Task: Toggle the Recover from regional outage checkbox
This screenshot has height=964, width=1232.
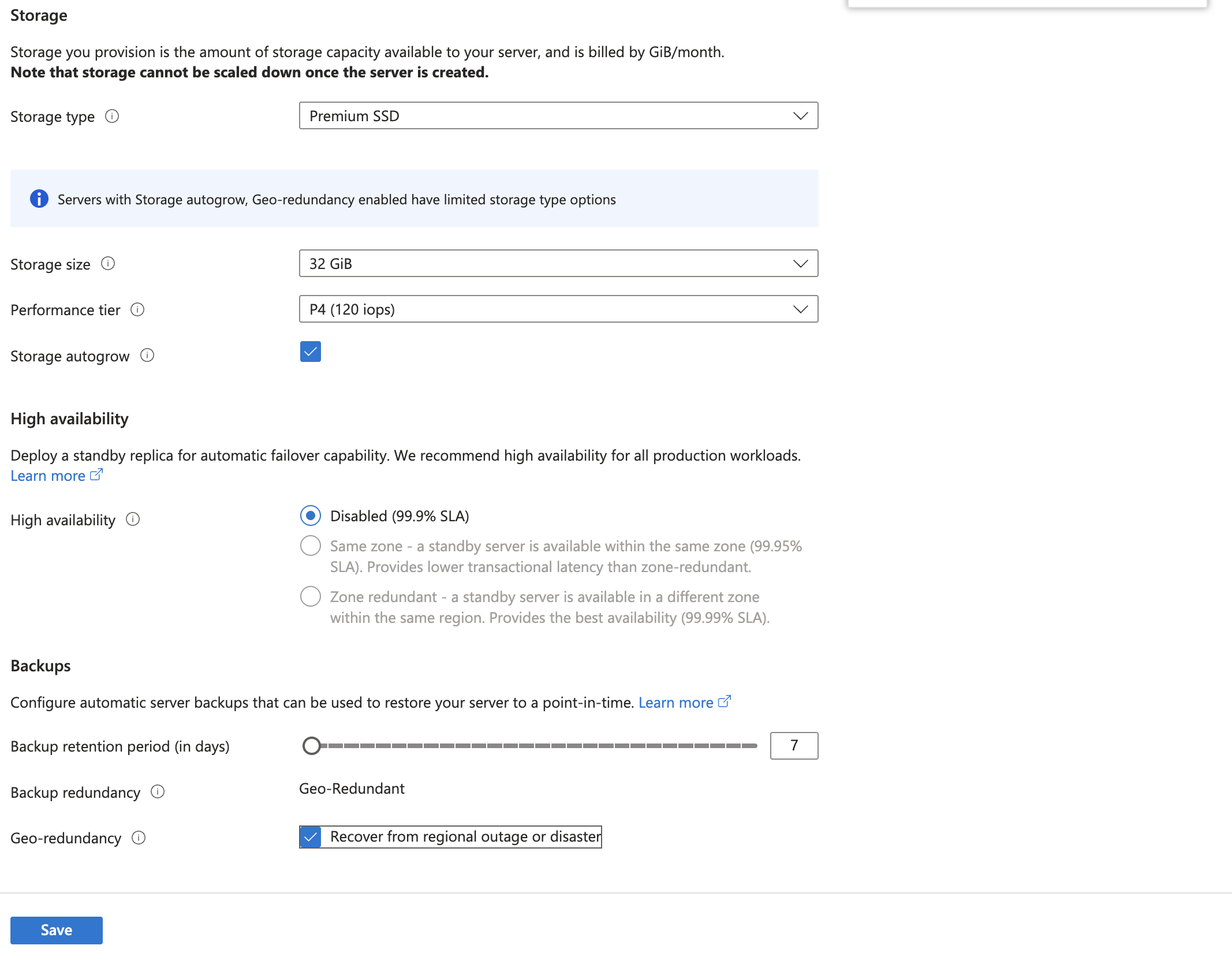Action: [x=311, y=837]
